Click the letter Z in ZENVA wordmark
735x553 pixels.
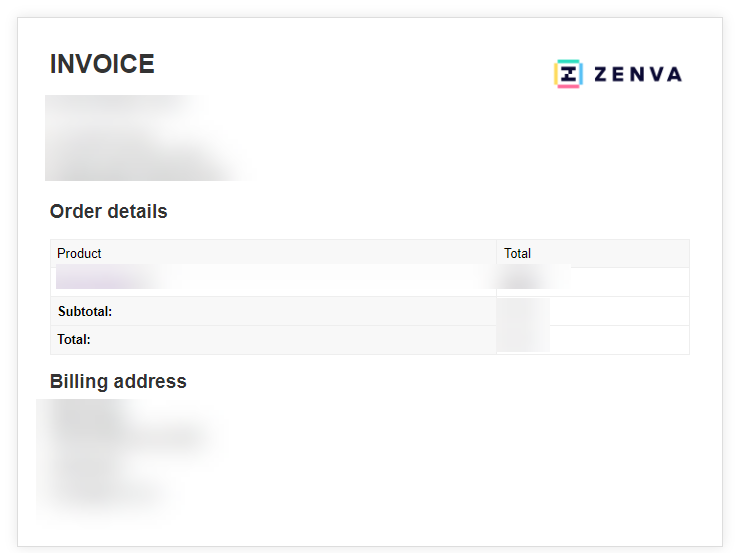(601, 74)
